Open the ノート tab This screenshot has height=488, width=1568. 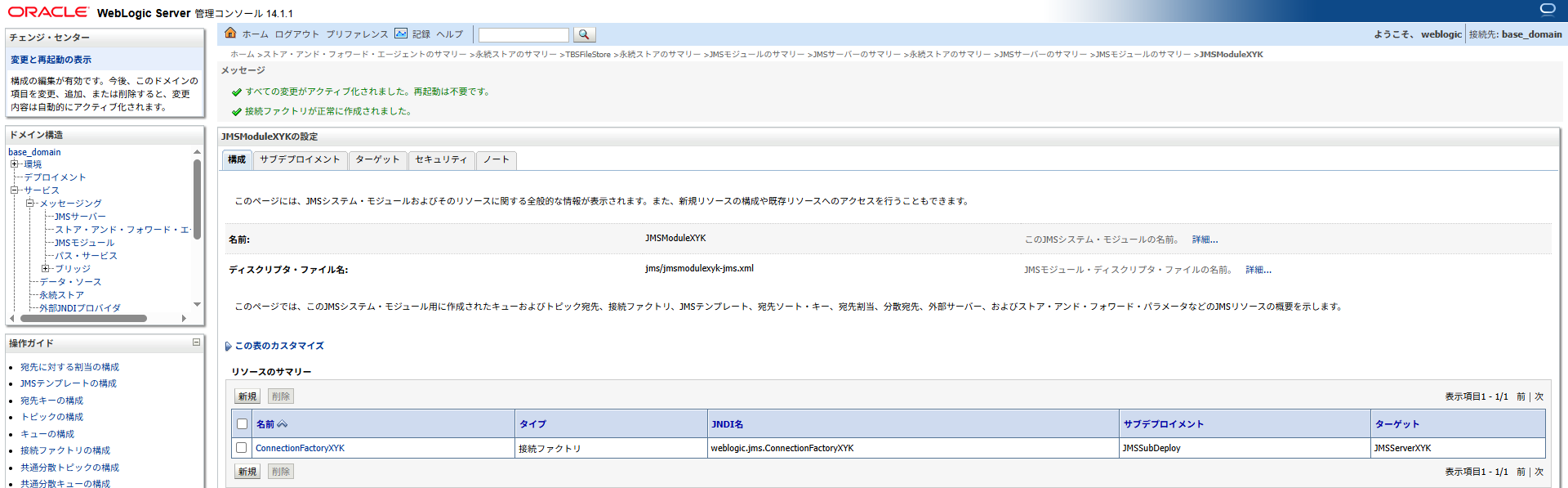coord(496,160)
